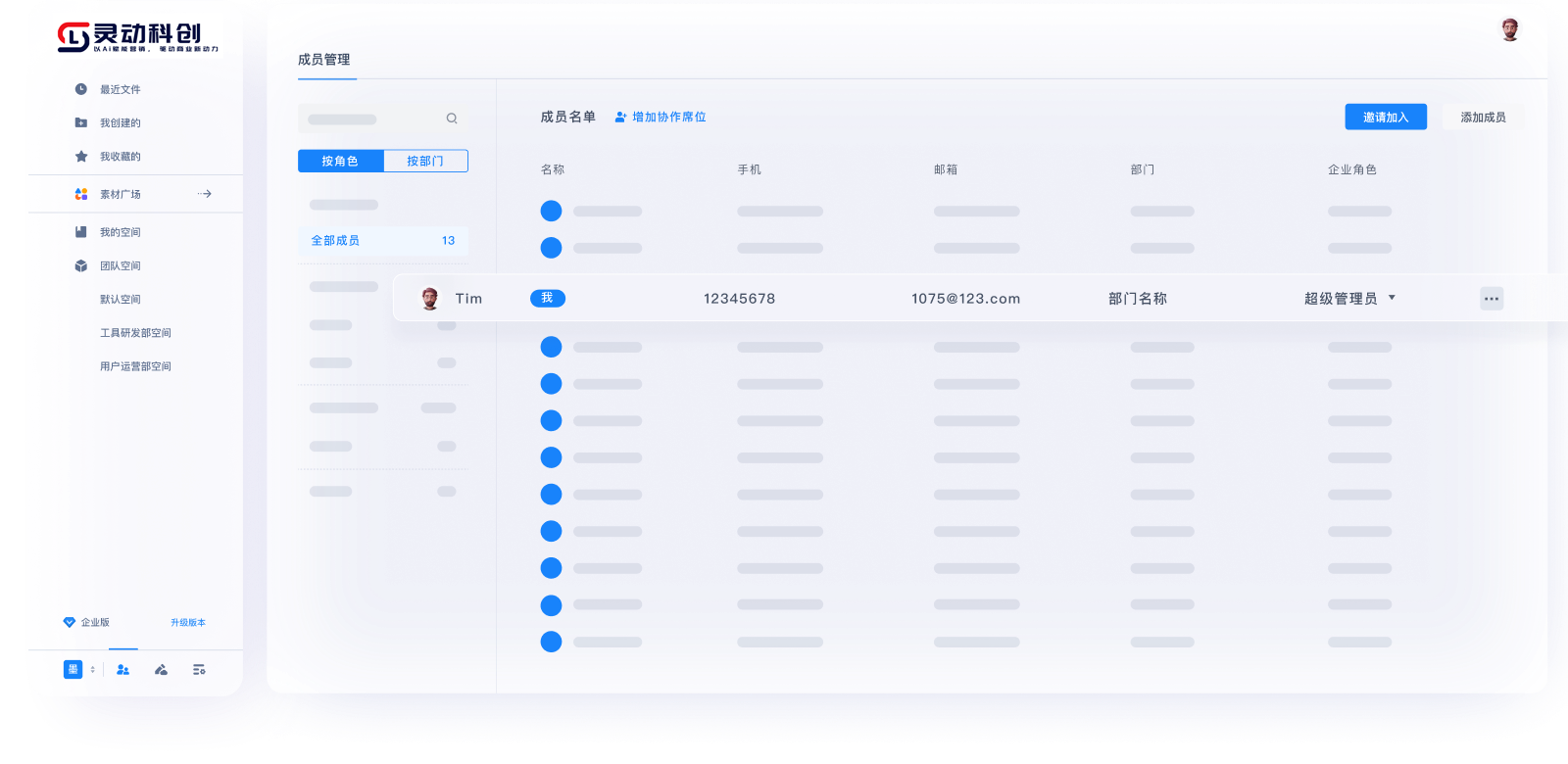
Task: Select the 成员管理 tab
Action: pos(324,60)
